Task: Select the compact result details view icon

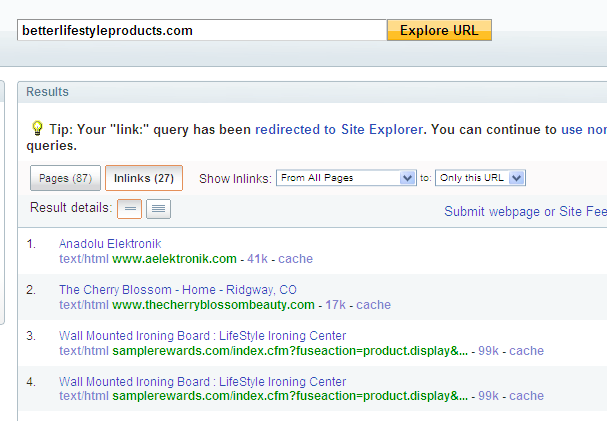Action: pos(129,208)
